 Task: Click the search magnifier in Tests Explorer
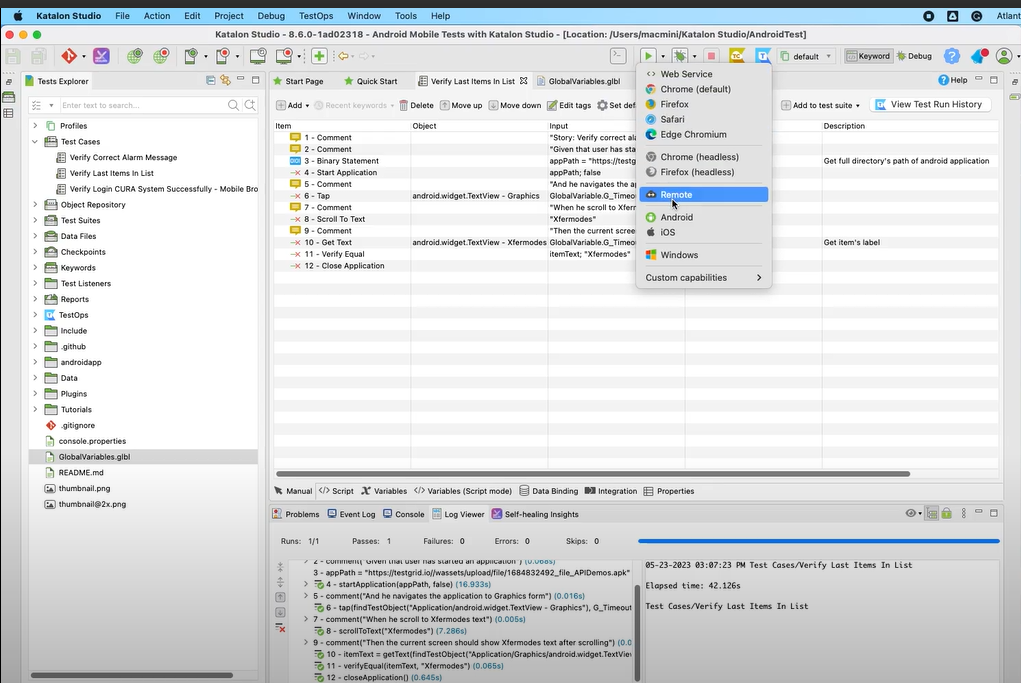pyautogui.click(x=233, y=105)
